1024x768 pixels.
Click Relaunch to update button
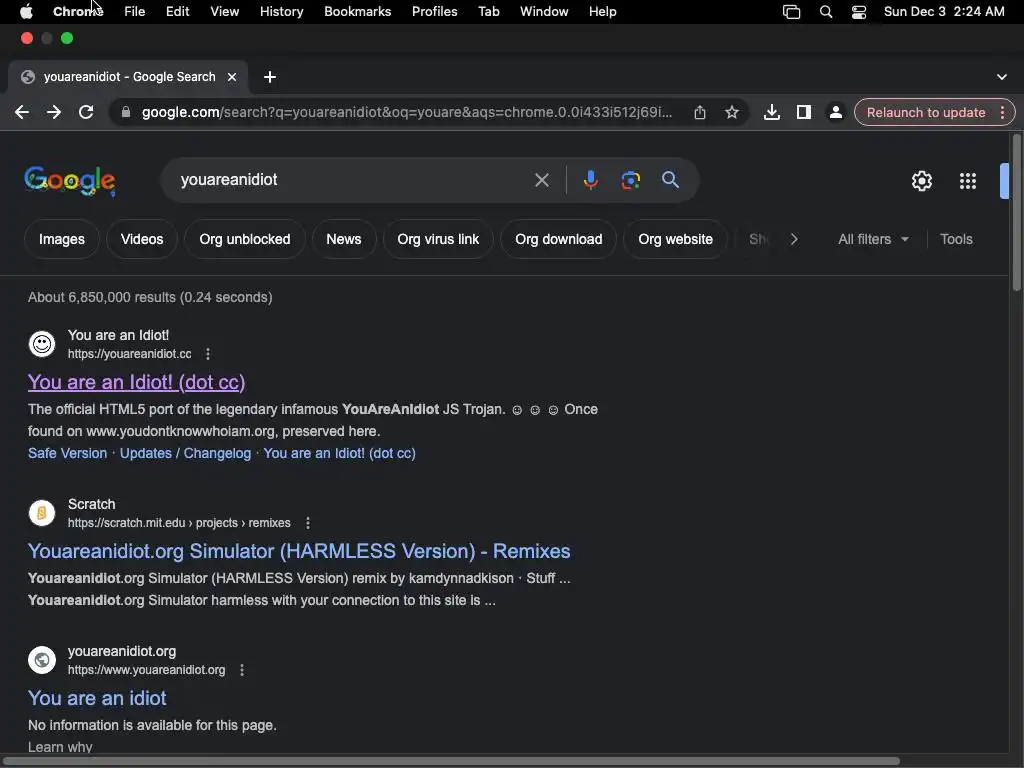(925, 112)
